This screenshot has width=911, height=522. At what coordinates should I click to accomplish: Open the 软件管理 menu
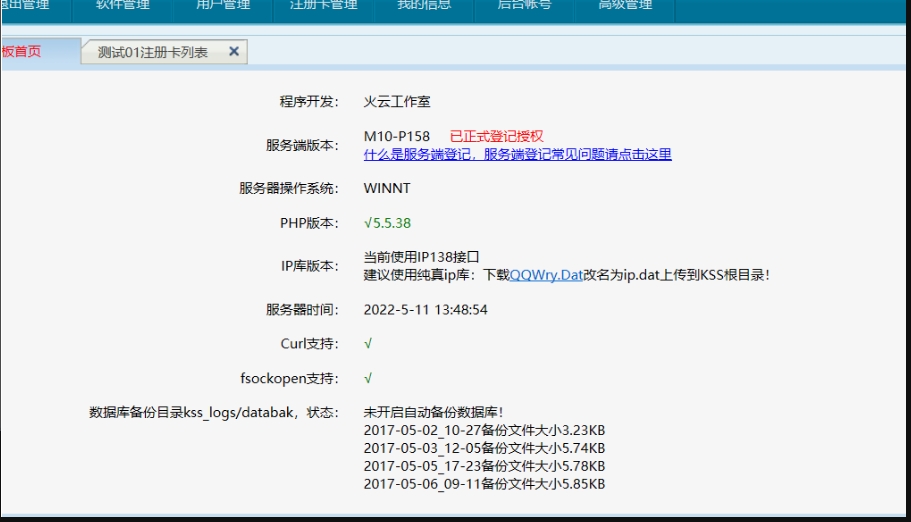point(123,6)
